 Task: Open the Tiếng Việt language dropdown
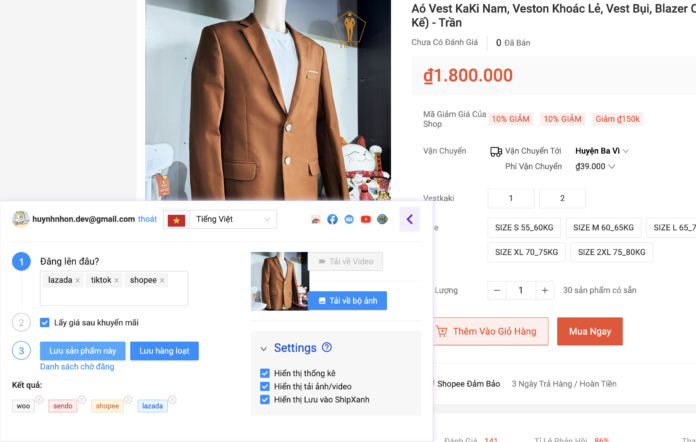234,219
